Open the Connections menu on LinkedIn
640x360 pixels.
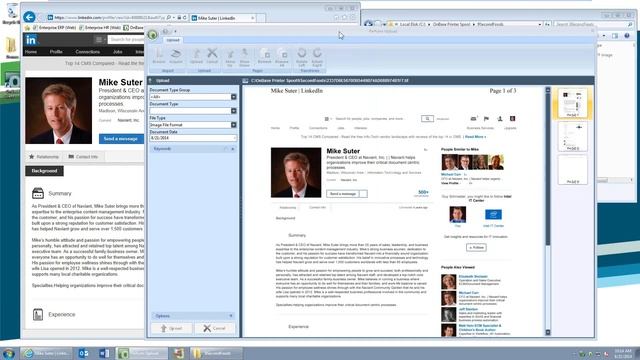(x=87, y=52)
